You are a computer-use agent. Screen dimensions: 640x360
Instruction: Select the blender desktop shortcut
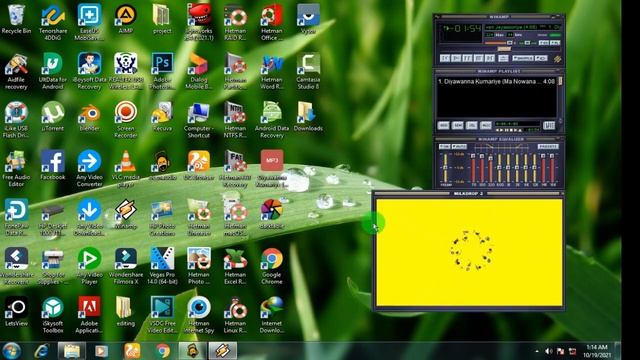point(89,117)
